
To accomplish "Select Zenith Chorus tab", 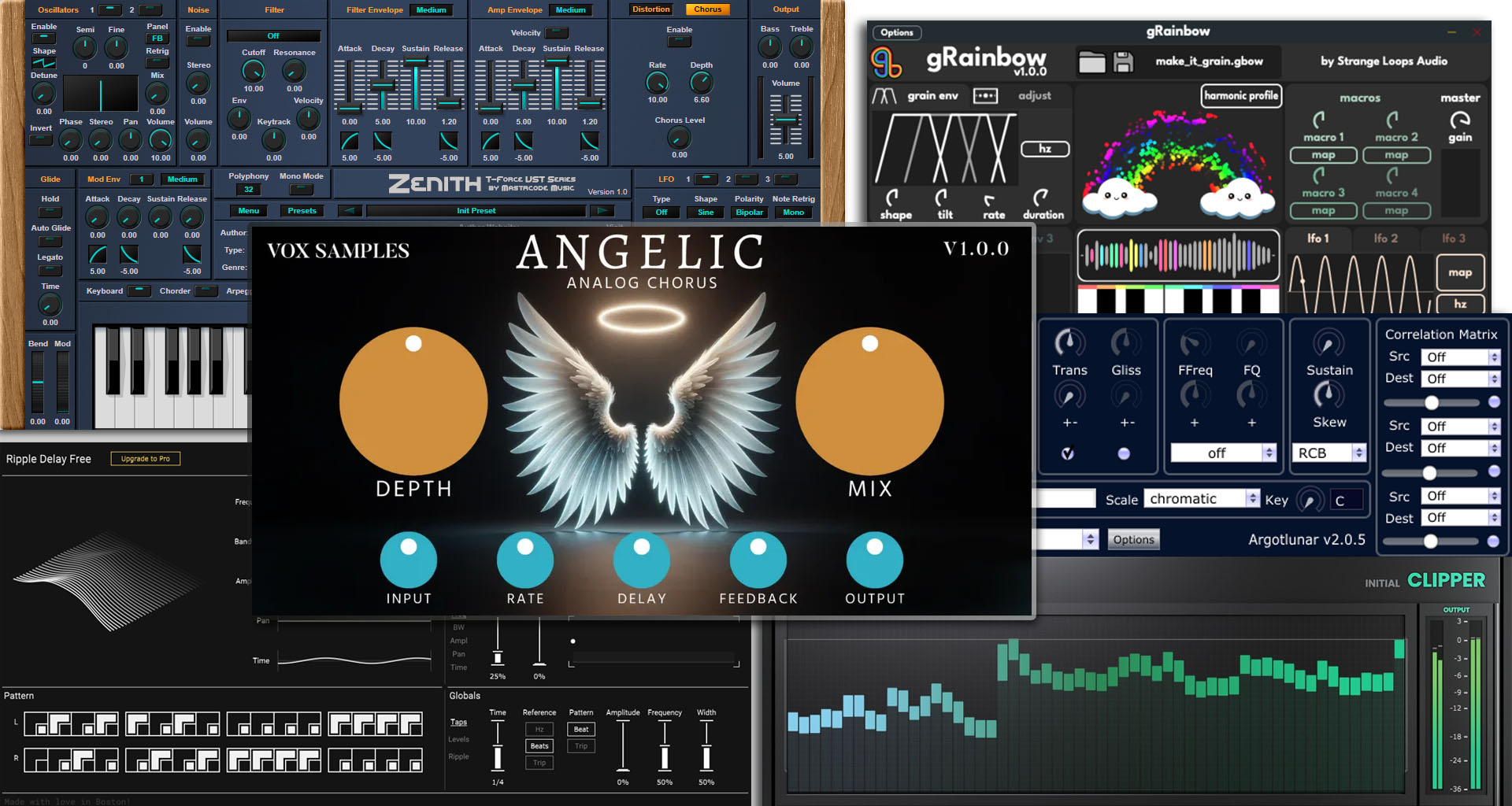I will (x=707, y=10).
